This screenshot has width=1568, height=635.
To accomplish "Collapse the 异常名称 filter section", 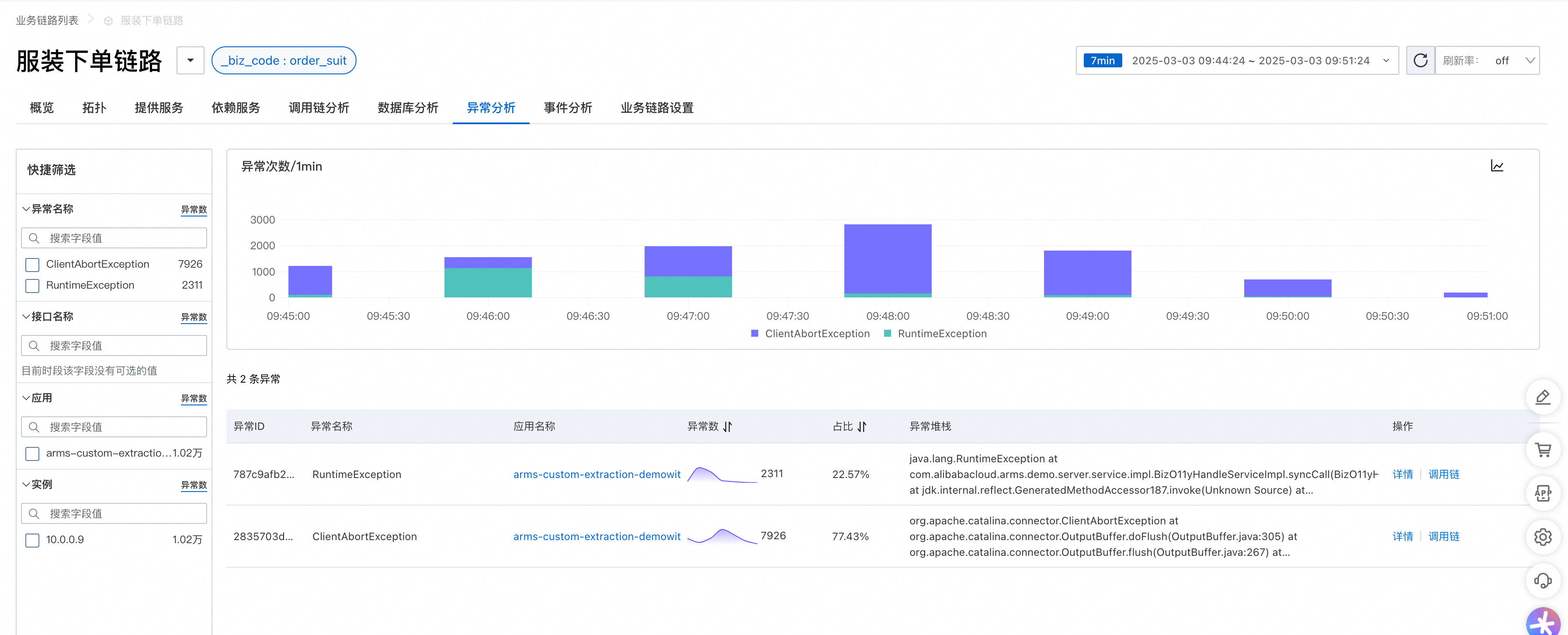I will pos(26,209).
